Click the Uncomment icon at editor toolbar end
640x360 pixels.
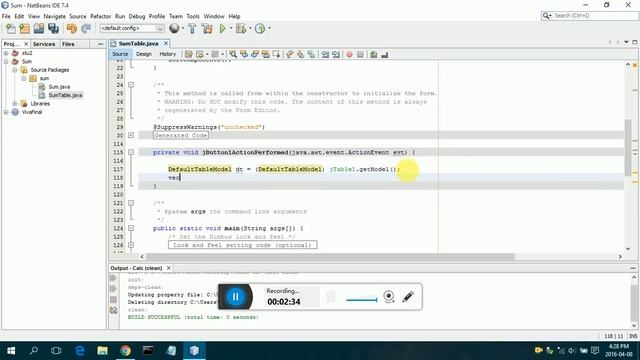(x=384, y=54)
